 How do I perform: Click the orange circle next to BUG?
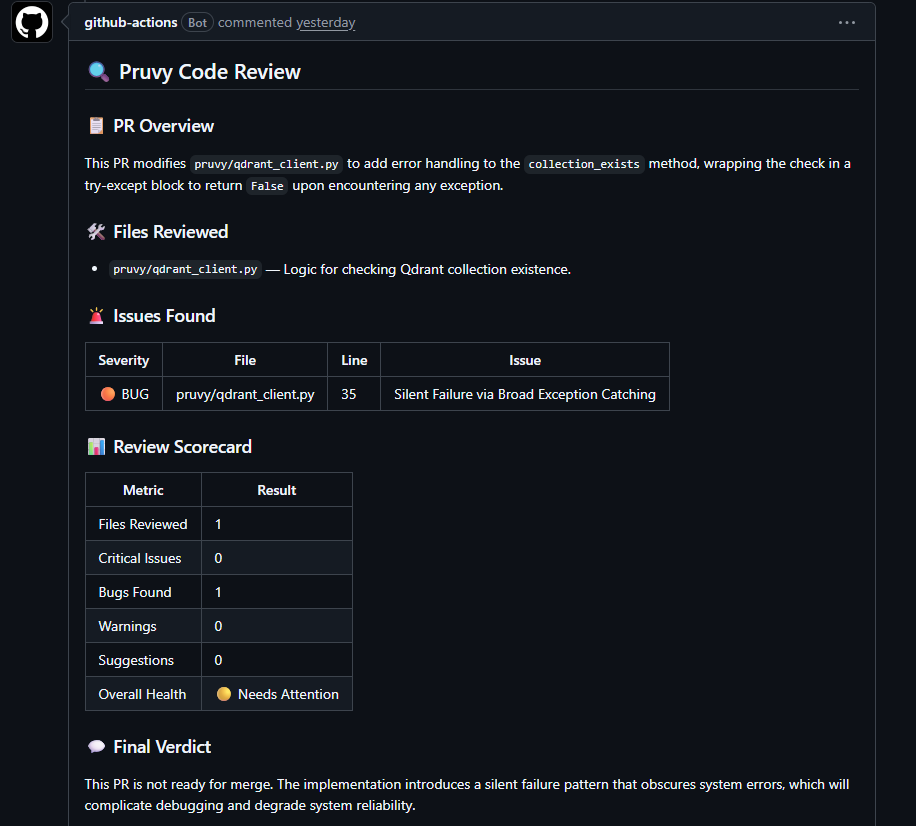[107, 394]
